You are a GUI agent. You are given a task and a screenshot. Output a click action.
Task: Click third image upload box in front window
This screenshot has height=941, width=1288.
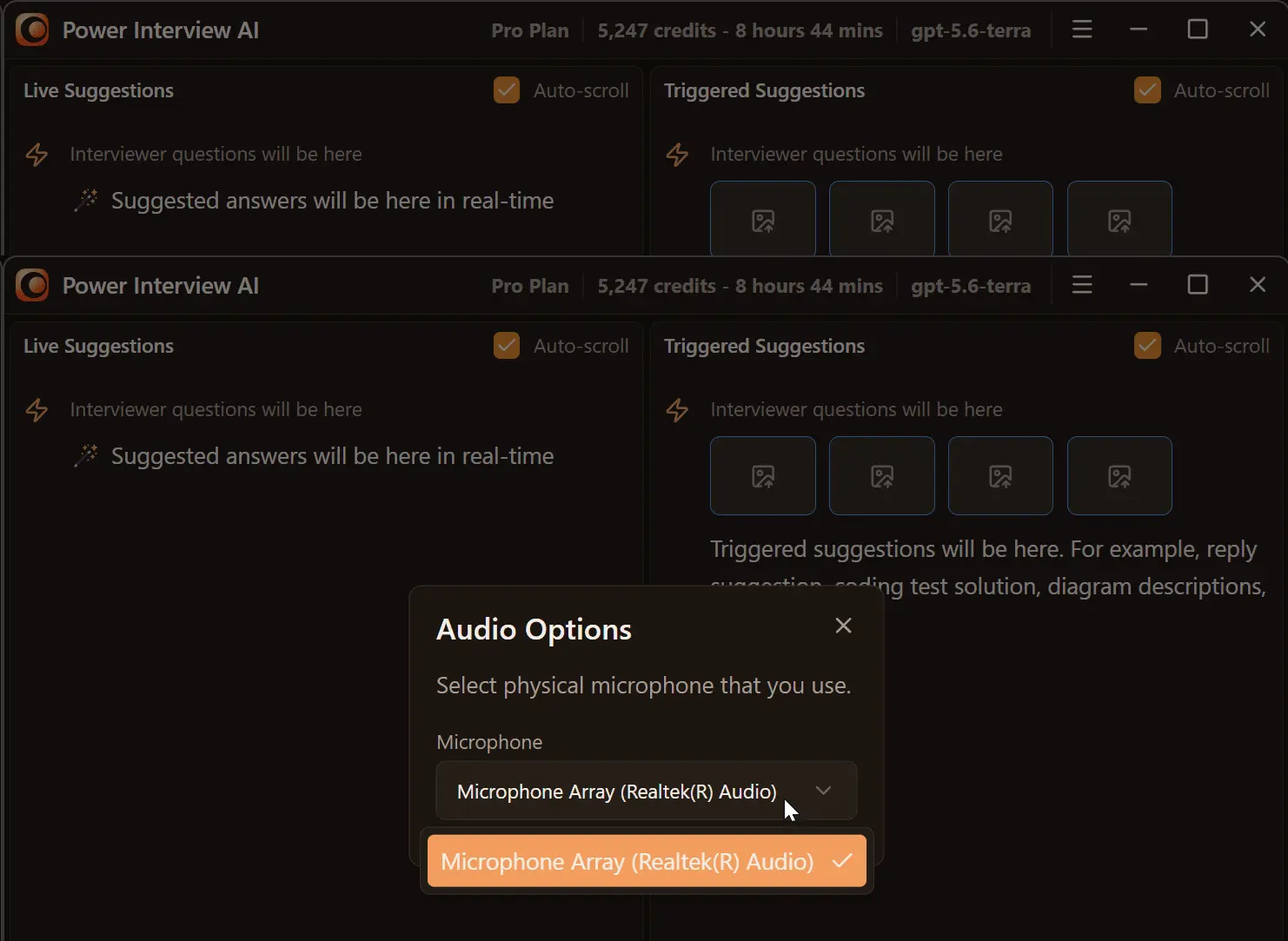click(1001, 476)
